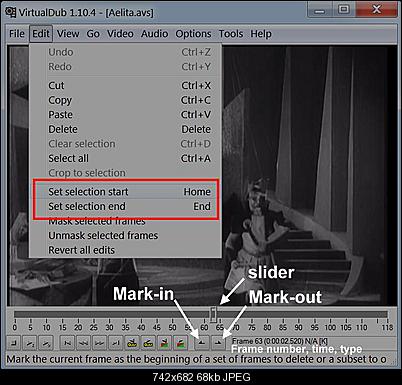Click the scene reverse search icon

pyautogui.click(x=164, y=343)
